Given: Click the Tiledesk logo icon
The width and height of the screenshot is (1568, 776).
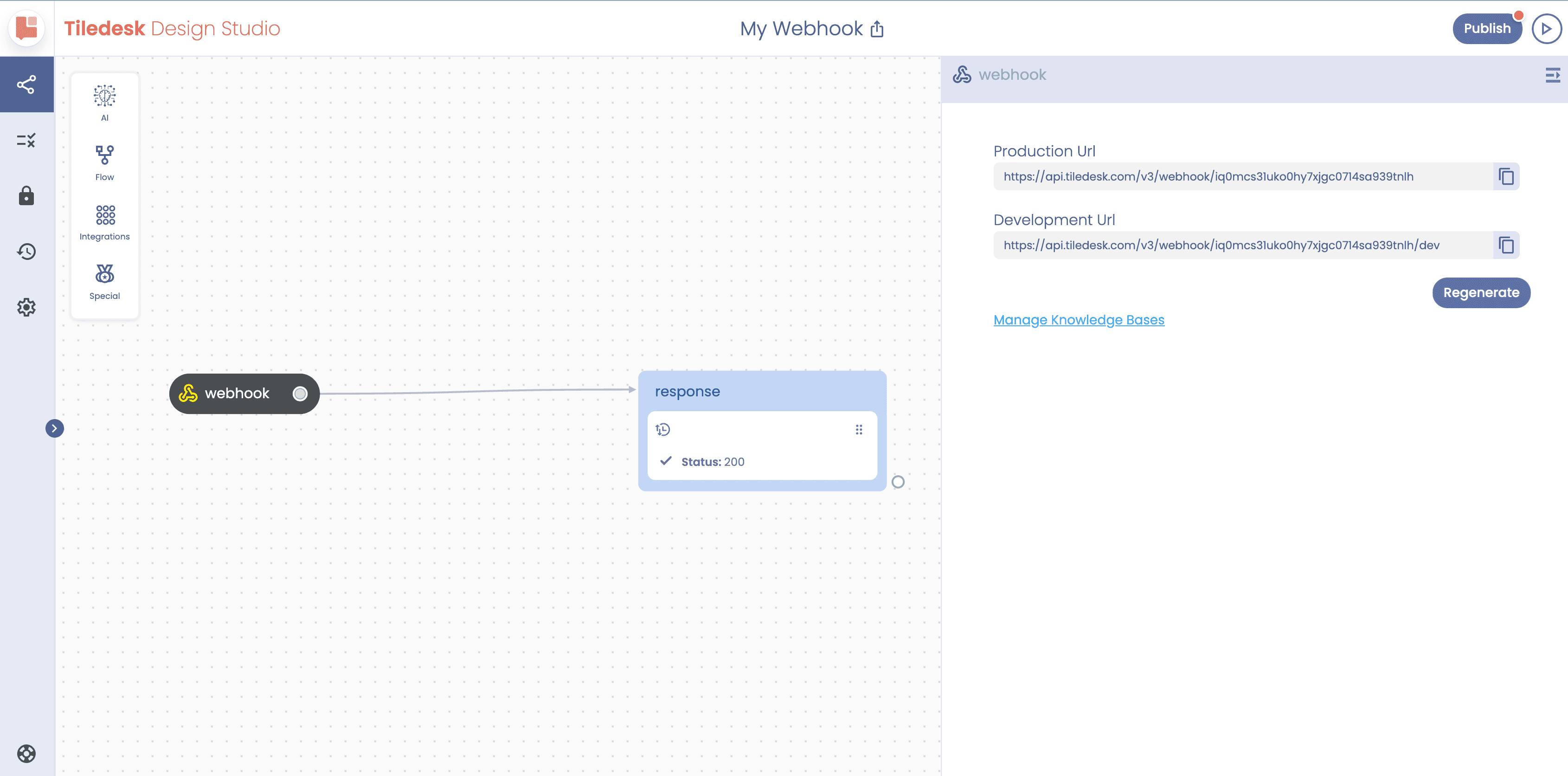Looking at the screenshot, I should 27,28.
